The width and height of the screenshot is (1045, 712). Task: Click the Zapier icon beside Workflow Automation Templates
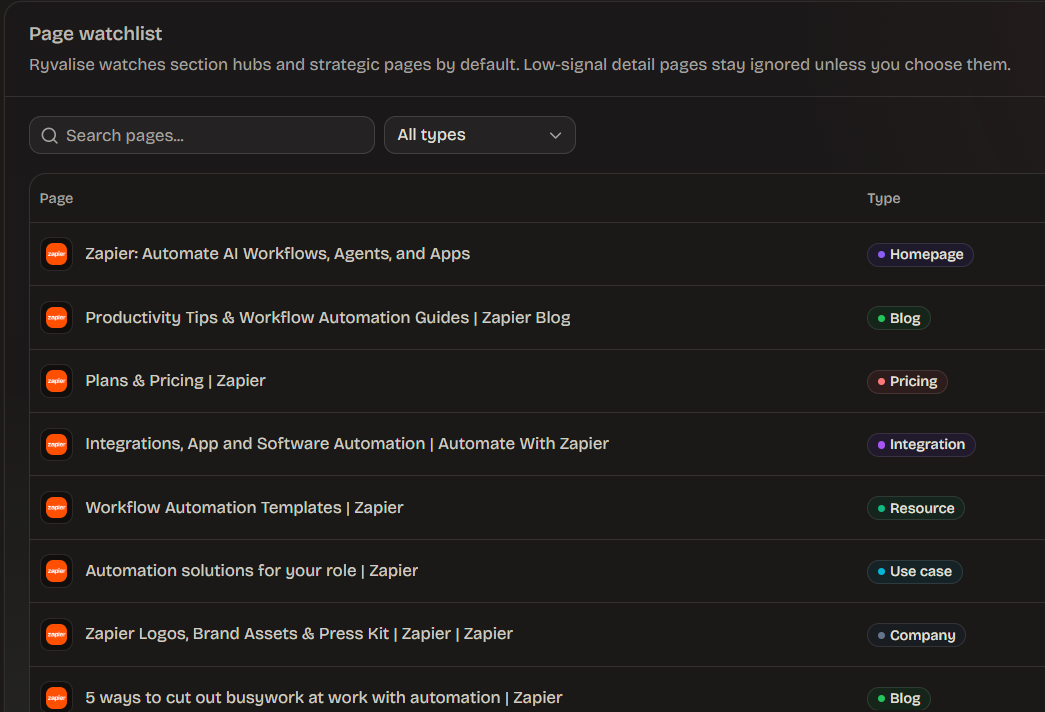pyautogui.click(x=57, y=507)
